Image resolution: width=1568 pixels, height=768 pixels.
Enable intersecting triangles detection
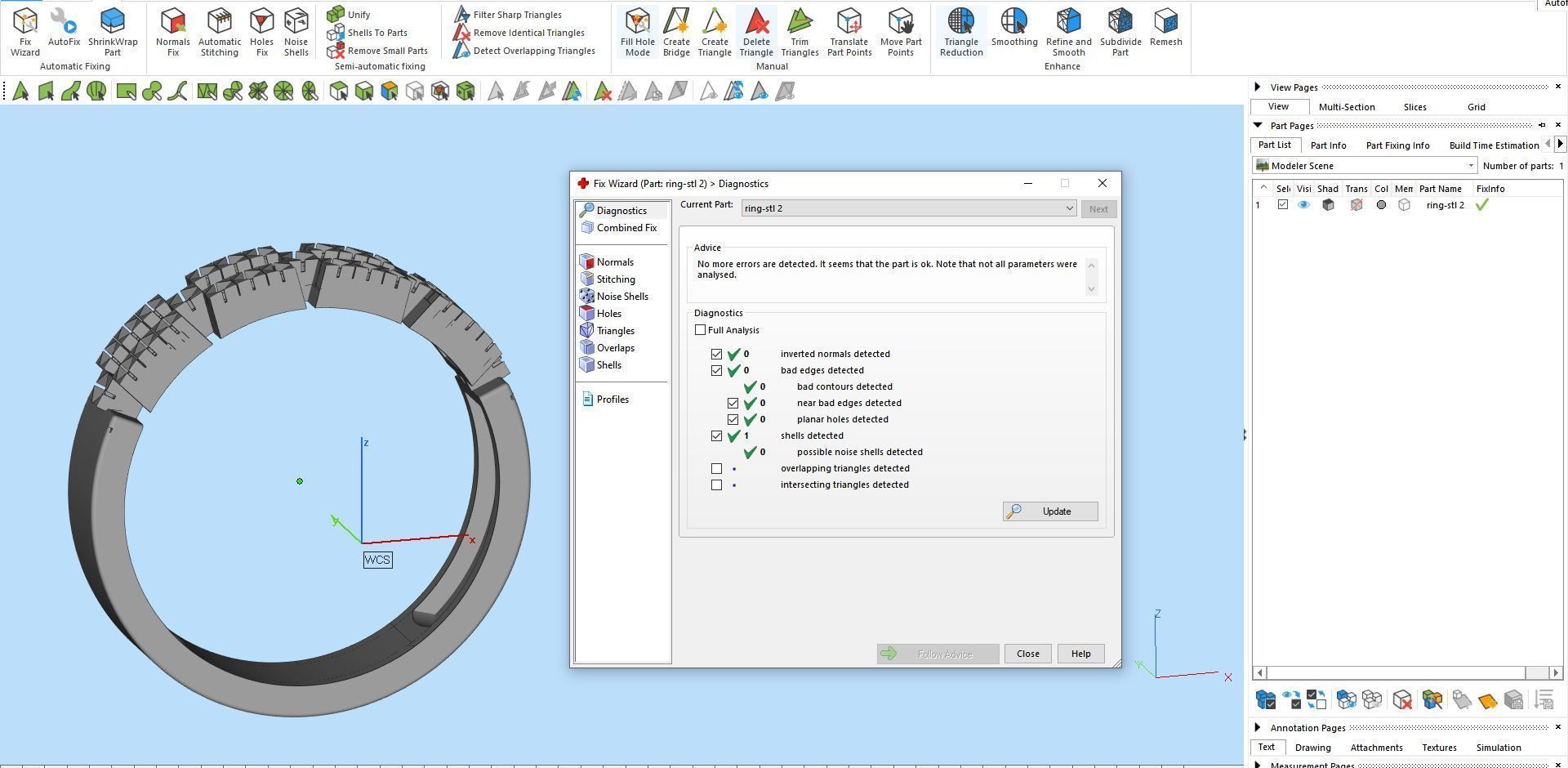pos(716,484)
